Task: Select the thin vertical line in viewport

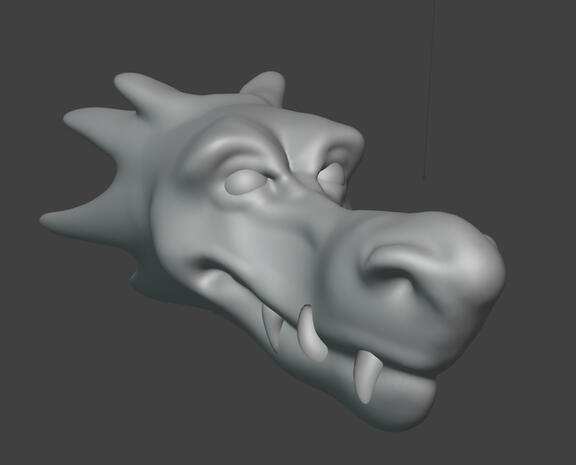Action: (x=430, y=90)
